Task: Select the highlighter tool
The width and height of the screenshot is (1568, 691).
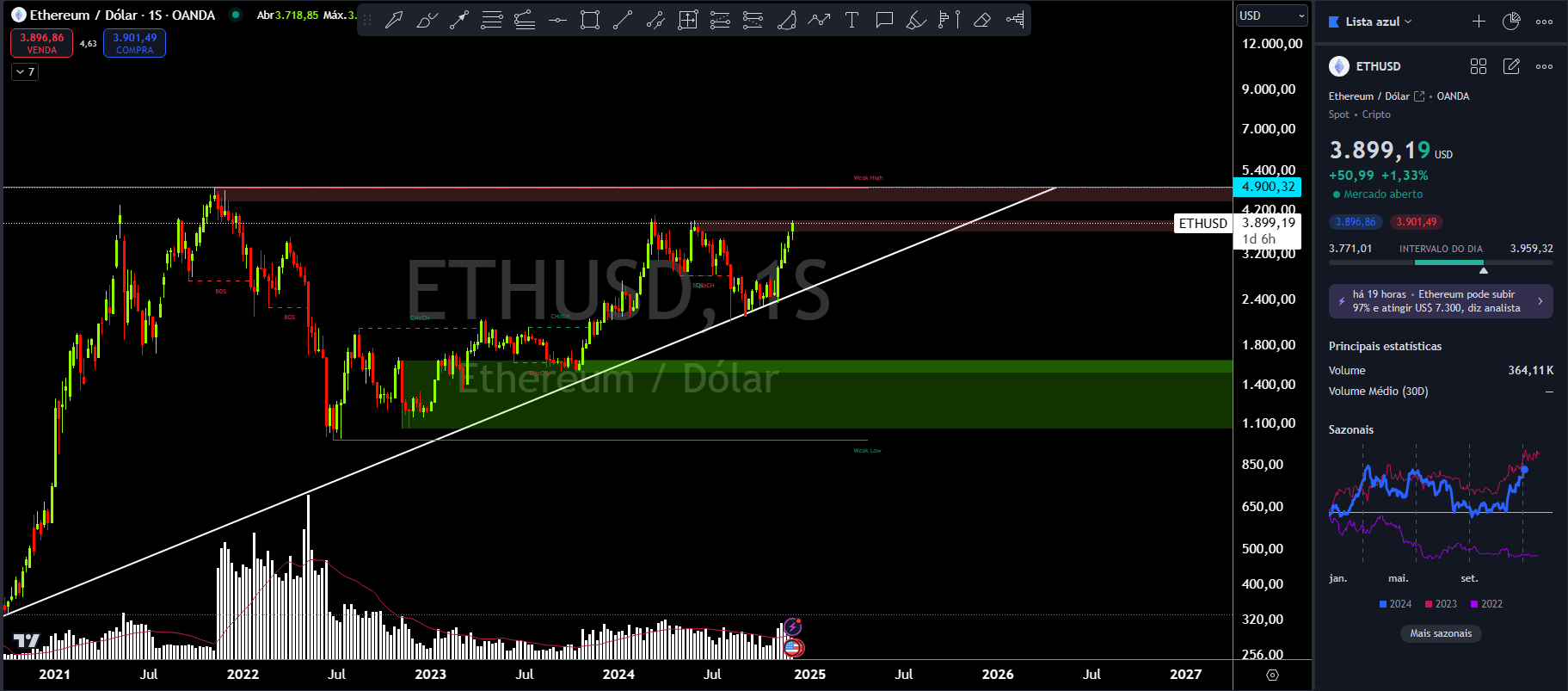Action: tap(917, 20)
